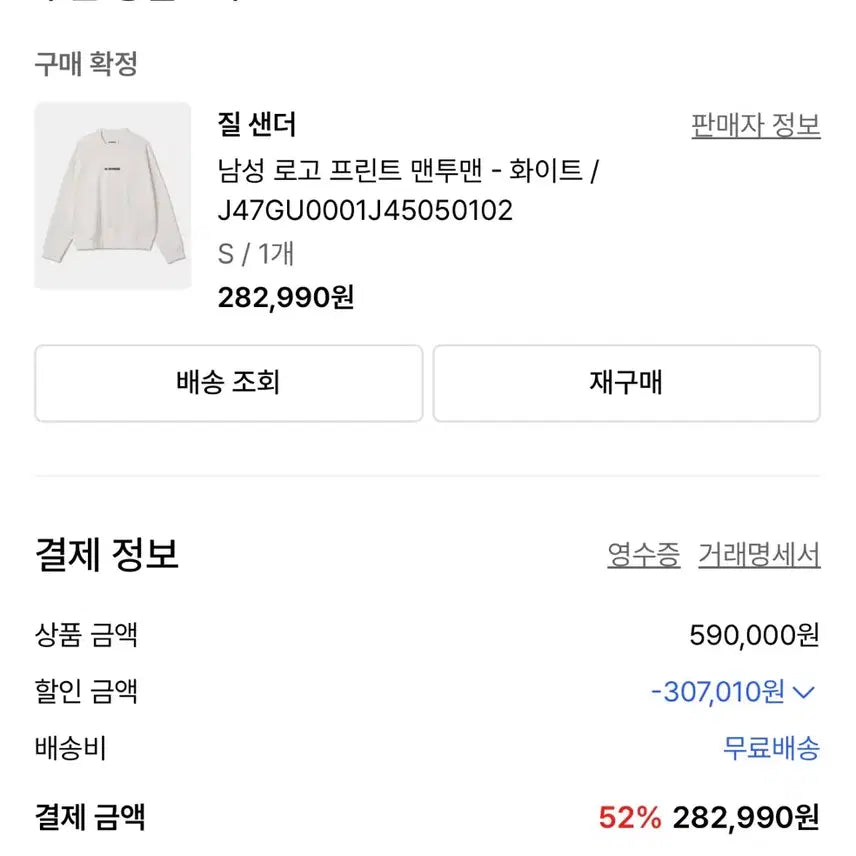856x856 pixels.
Task: Click the -307,010원 discount amount
Action: (x=718, y=690)
